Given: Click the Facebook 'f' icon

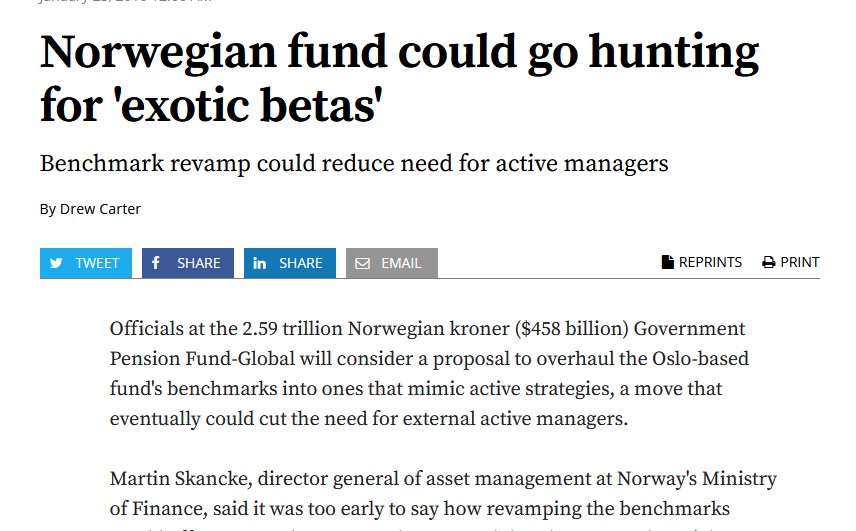Looking at the screenshot, I should point(156,263).
